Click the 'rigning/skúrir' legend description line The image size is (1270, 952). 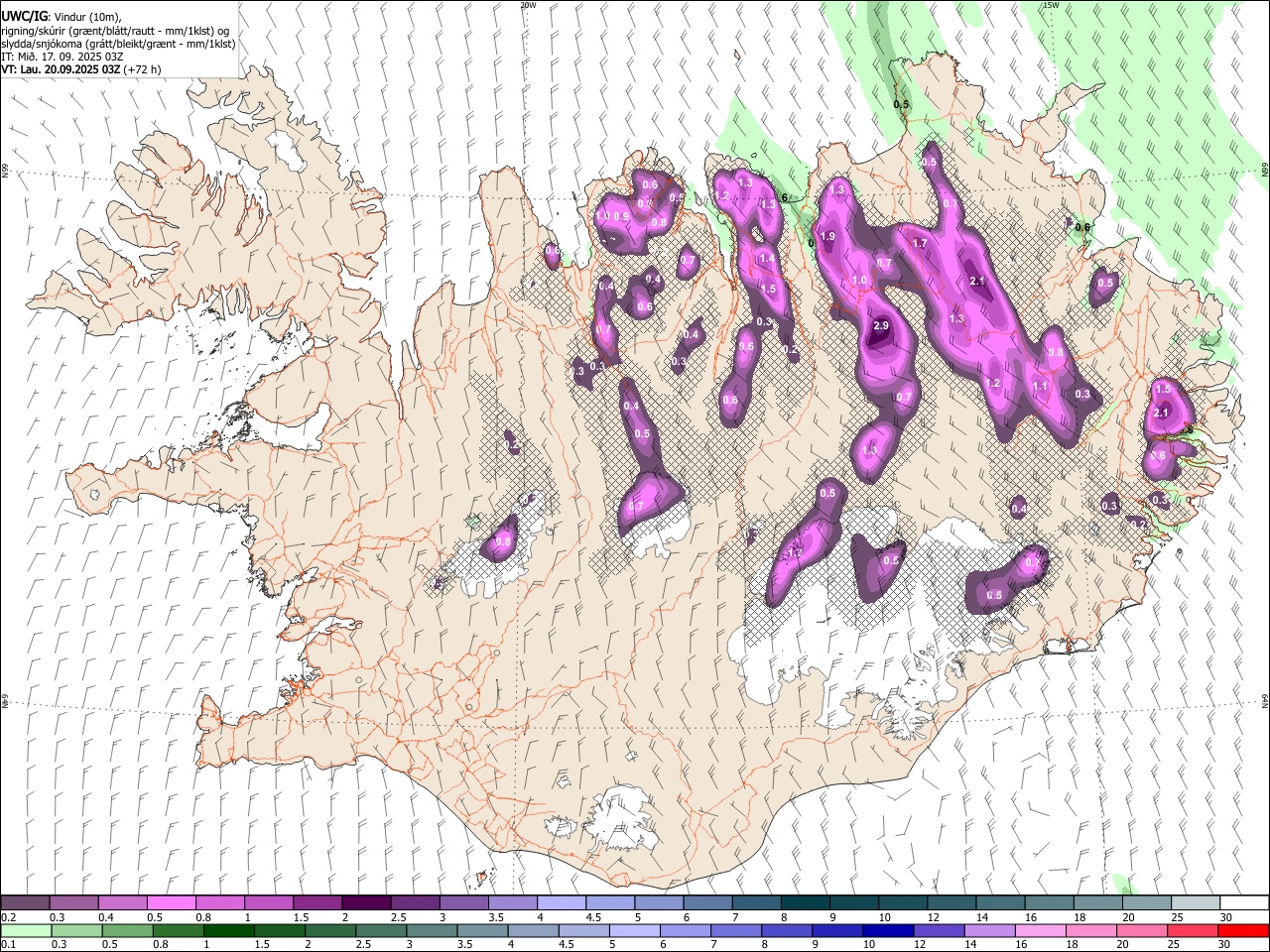coord(115,30)
